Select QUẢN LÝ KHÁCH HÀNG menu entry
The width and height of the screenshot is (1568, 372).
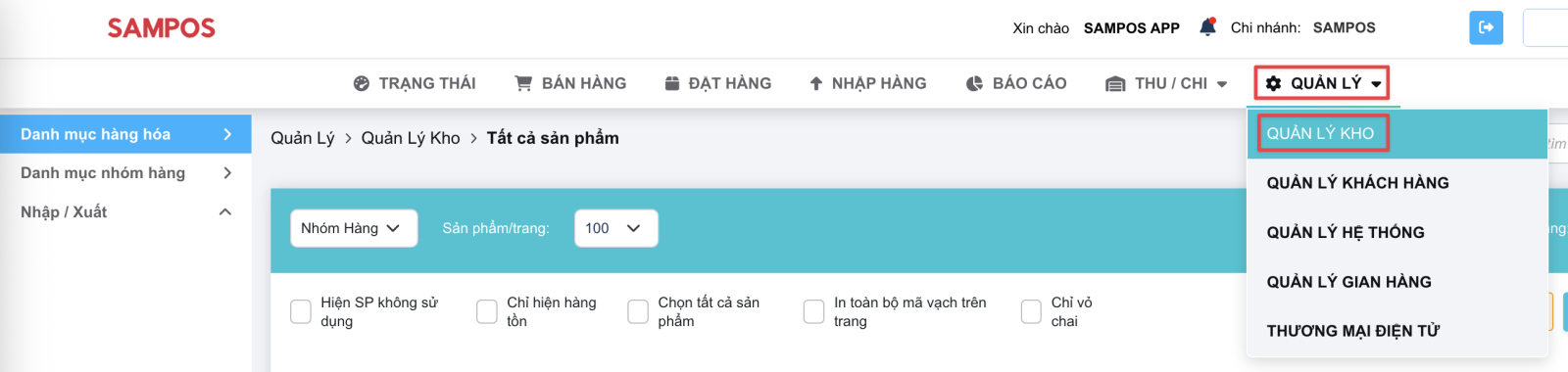click(1357, 183)
